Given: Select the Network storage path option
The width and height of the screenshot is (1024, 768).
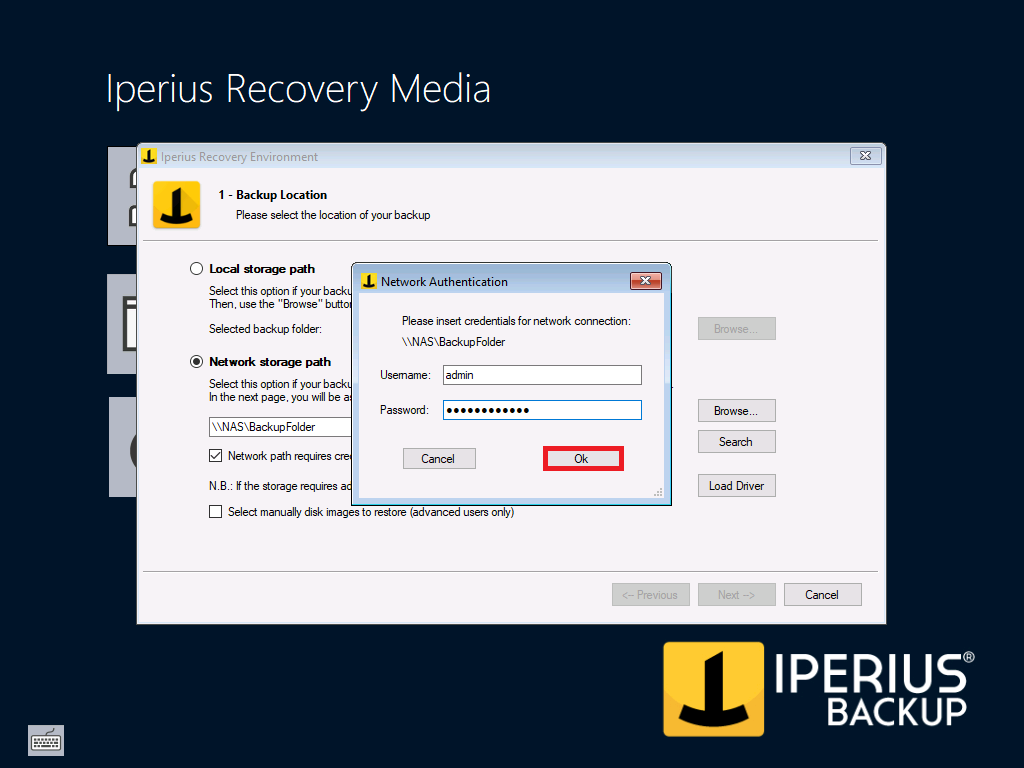Looking at the screenshot, I should [196, 362].
